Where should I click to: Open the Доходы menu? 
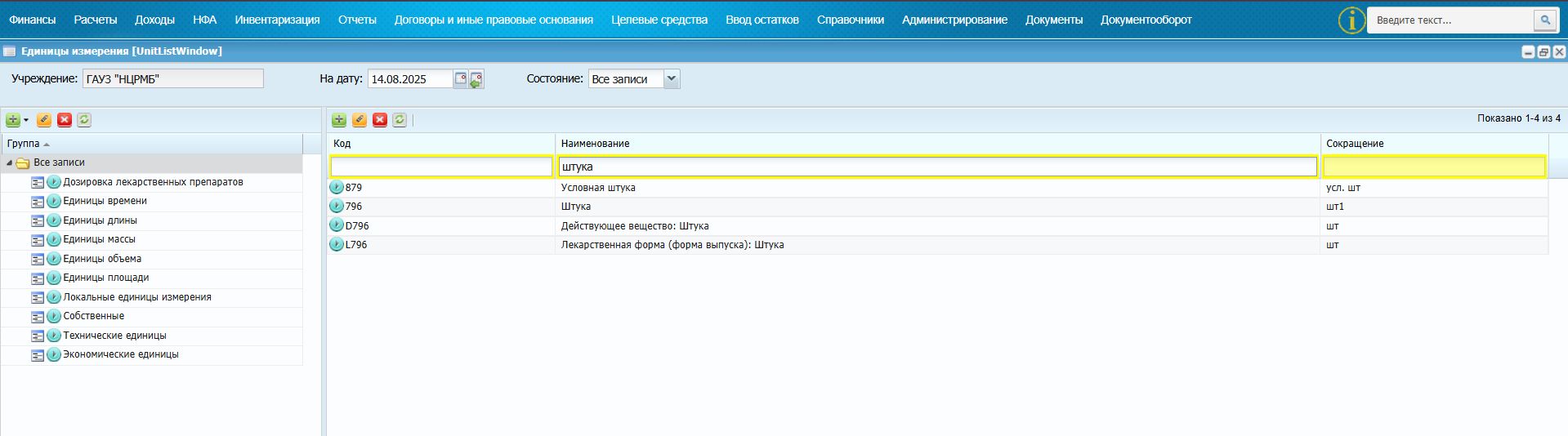click(x=154, y=20)
